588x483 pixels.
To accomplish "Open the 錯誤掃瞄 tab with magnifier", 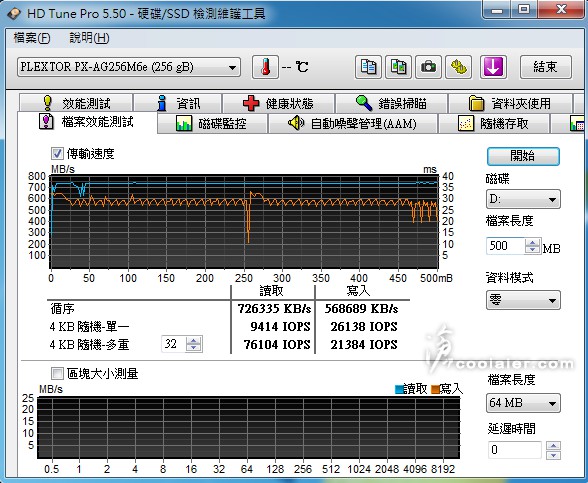I will click(391, 103).
